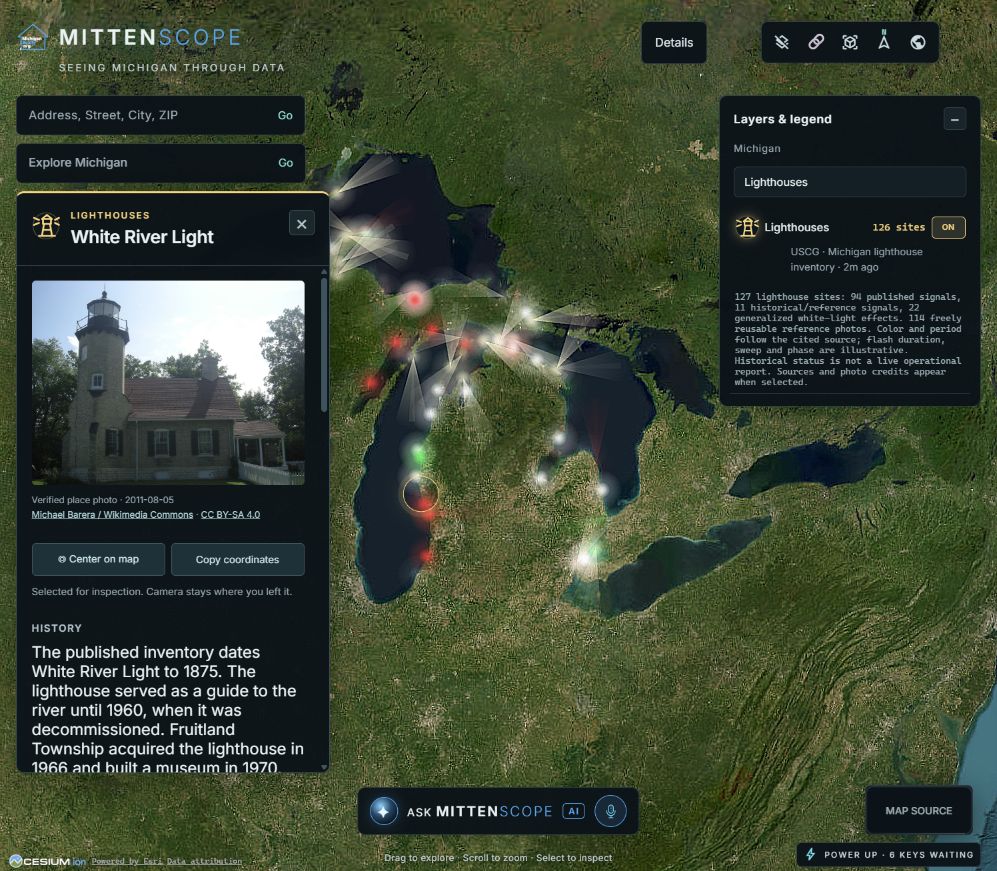Viewport: 997px width, 871px height.
Task: Click the Lighthouses filter field in legend
Action: point(849,182)
